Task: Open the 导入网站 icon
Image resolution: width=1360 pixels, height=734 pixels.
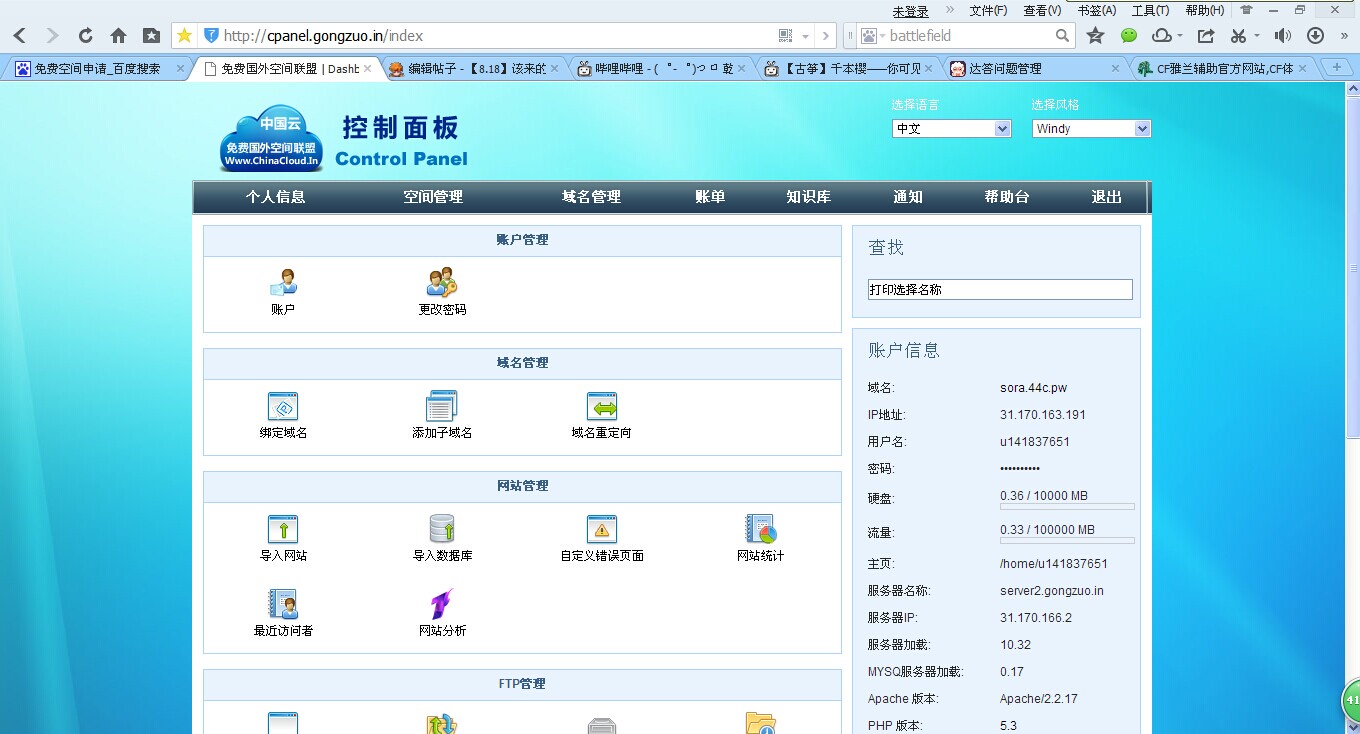Action: click(x=283, y=529)
